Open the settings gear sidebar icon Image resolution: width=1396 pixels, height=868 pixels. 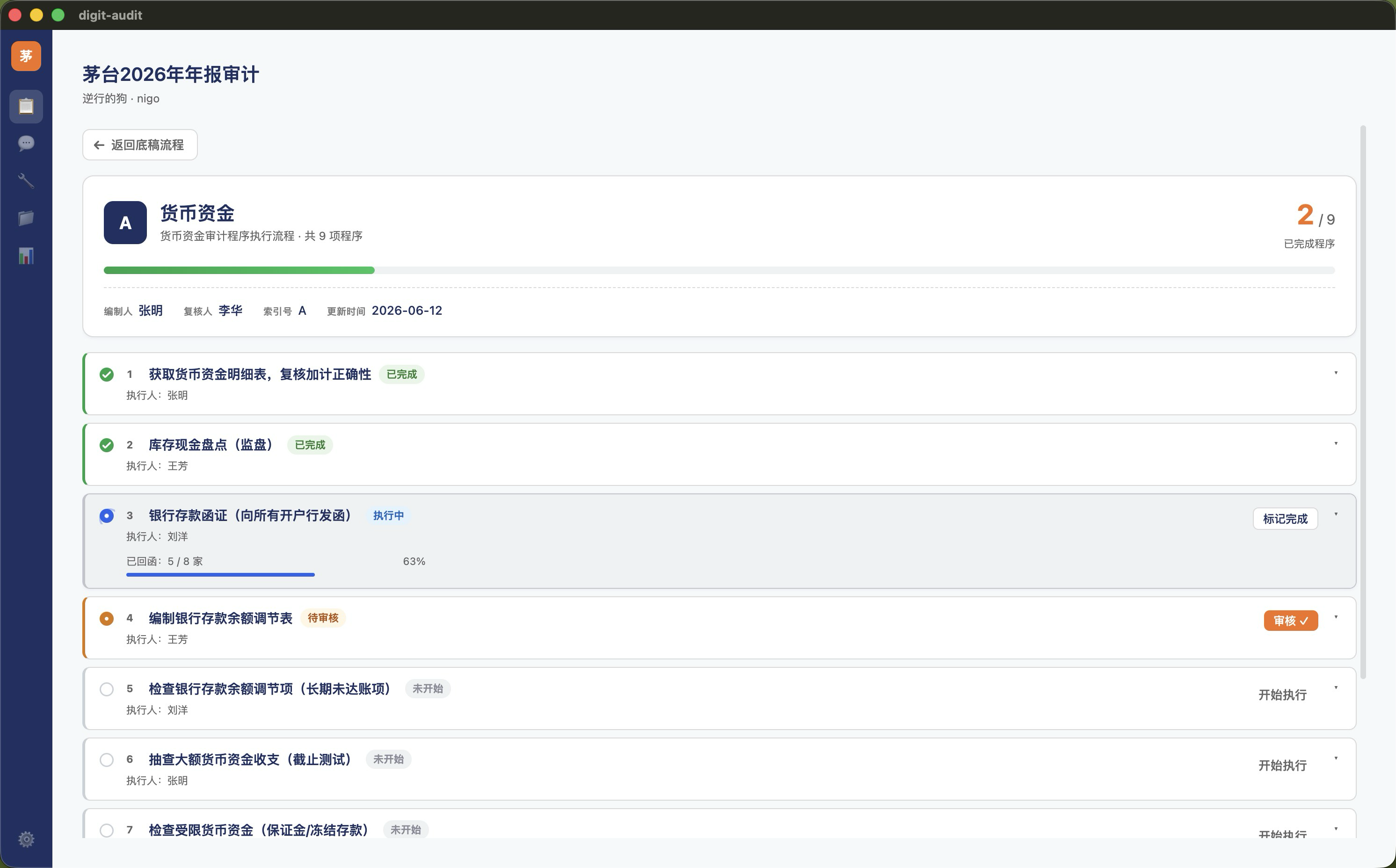(26, 839)
